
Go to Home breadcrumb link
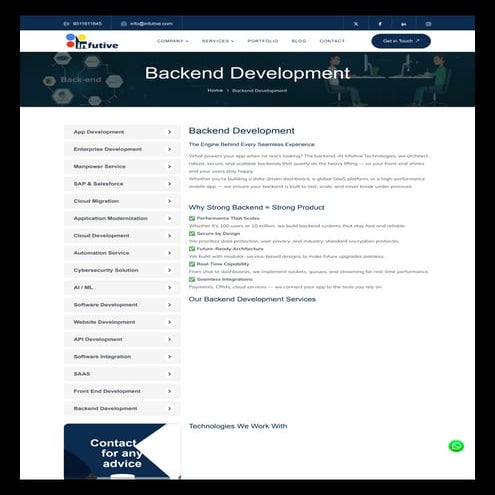pyautogui.click(x=215, y=90)
